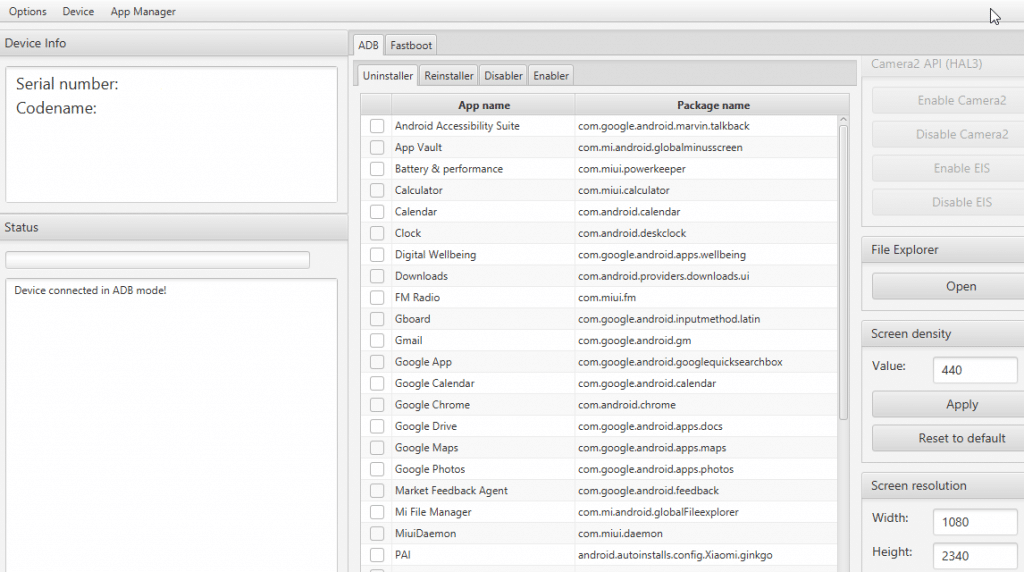Viewport: 1024px width, 572px height.
Task: Sort by the Package name column header
Action: (712, 105)
